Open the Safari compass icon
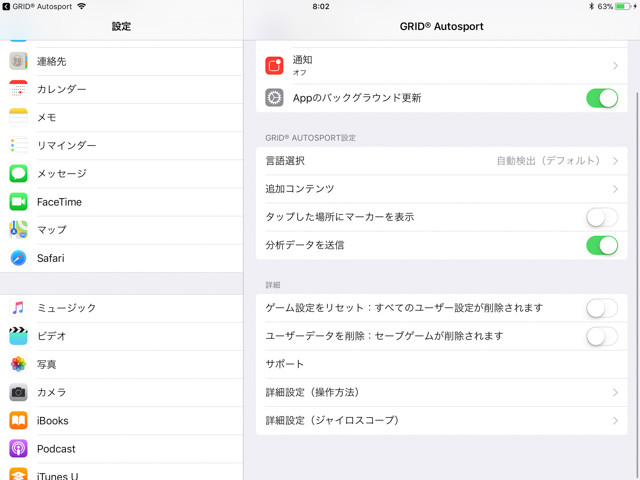Viewport: 640px width, 480px height. click(x=18, y=258)
